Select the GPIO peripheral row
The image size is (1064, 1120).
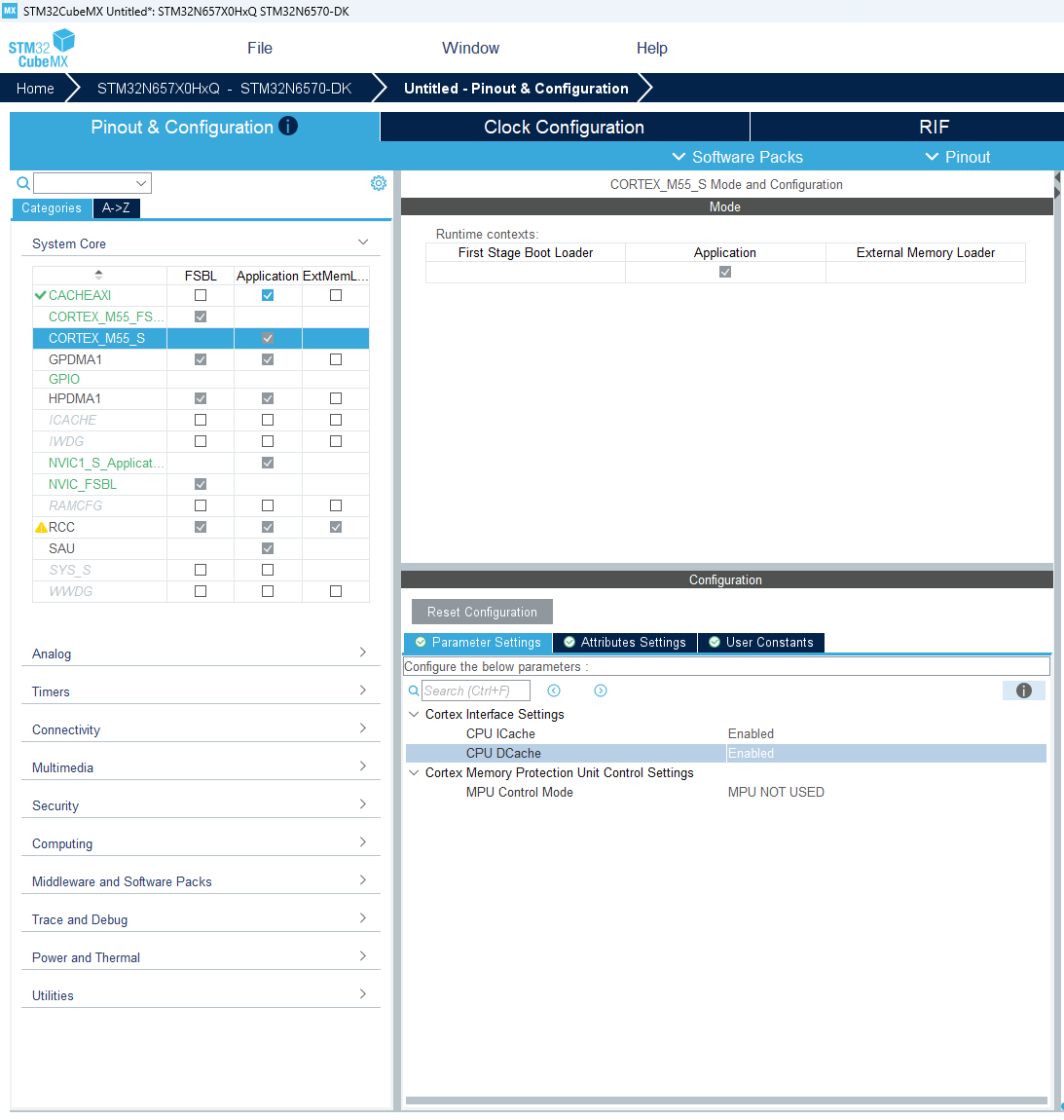(x=201, y=379)
